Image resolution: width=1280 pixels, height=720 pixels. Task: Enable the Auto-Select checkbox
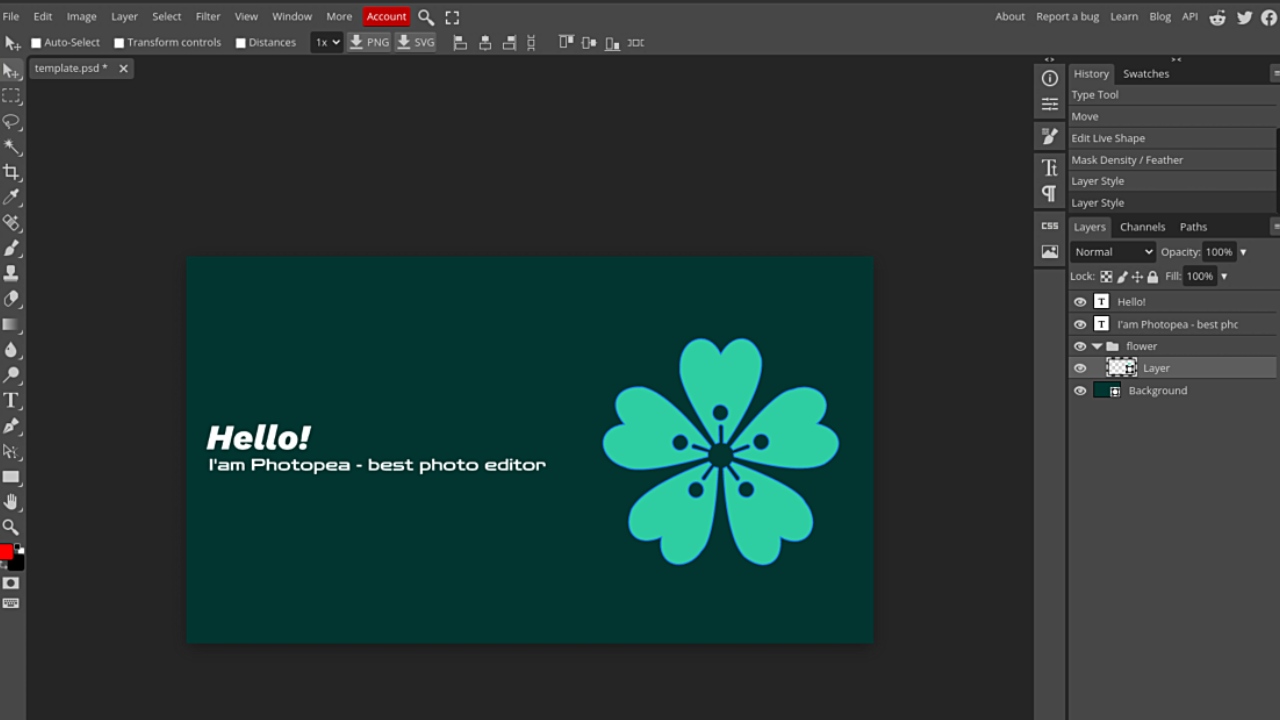pyautogui.click(x=36, y=43)
